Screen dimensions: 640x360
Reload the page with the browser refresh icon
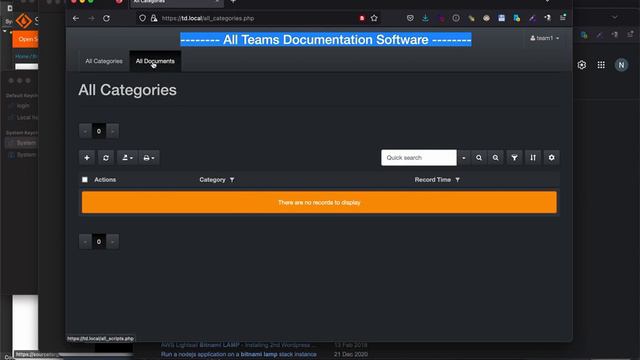107,18
